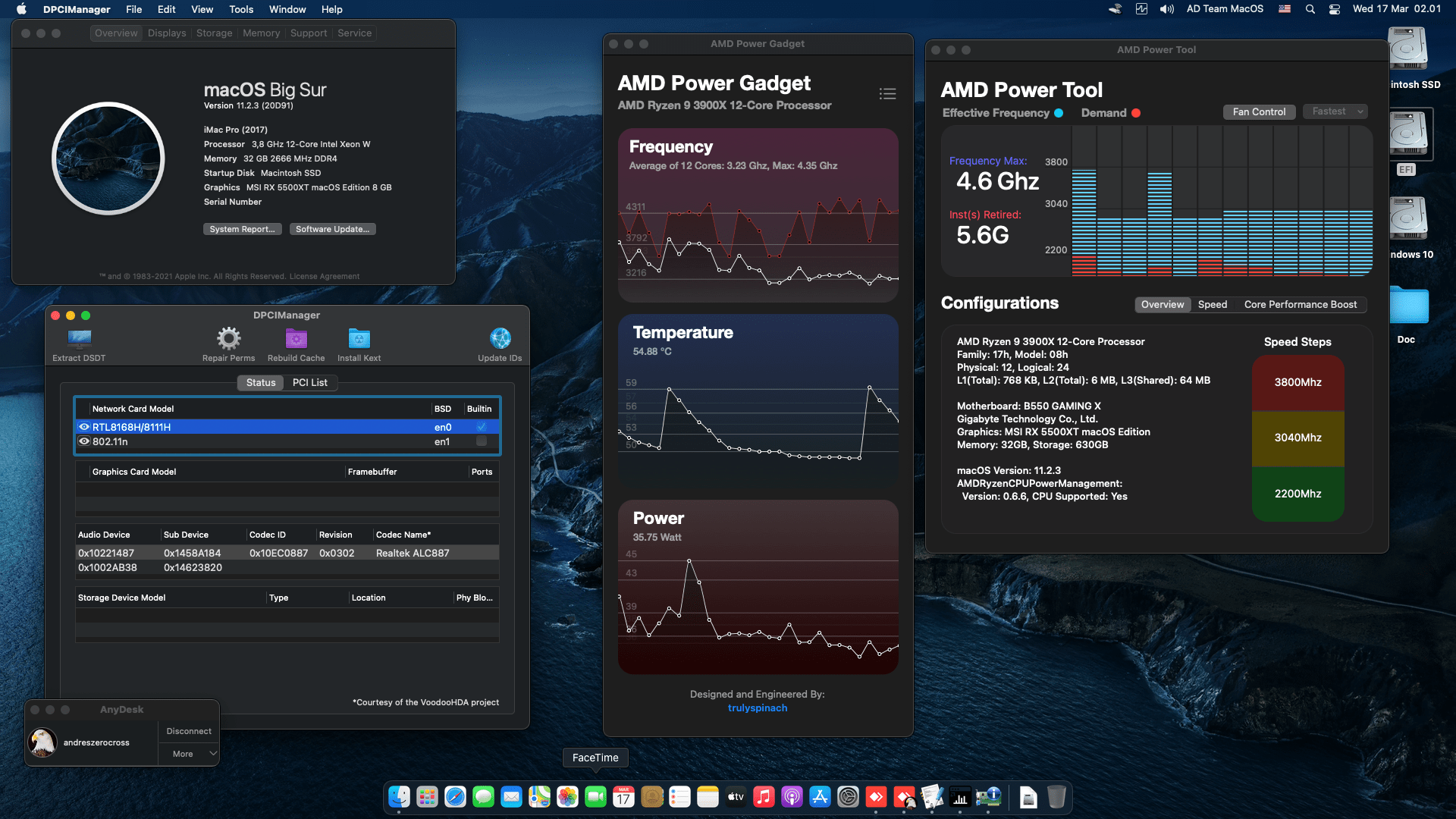Open the Displays tab in About This Mac

[167, 33]
